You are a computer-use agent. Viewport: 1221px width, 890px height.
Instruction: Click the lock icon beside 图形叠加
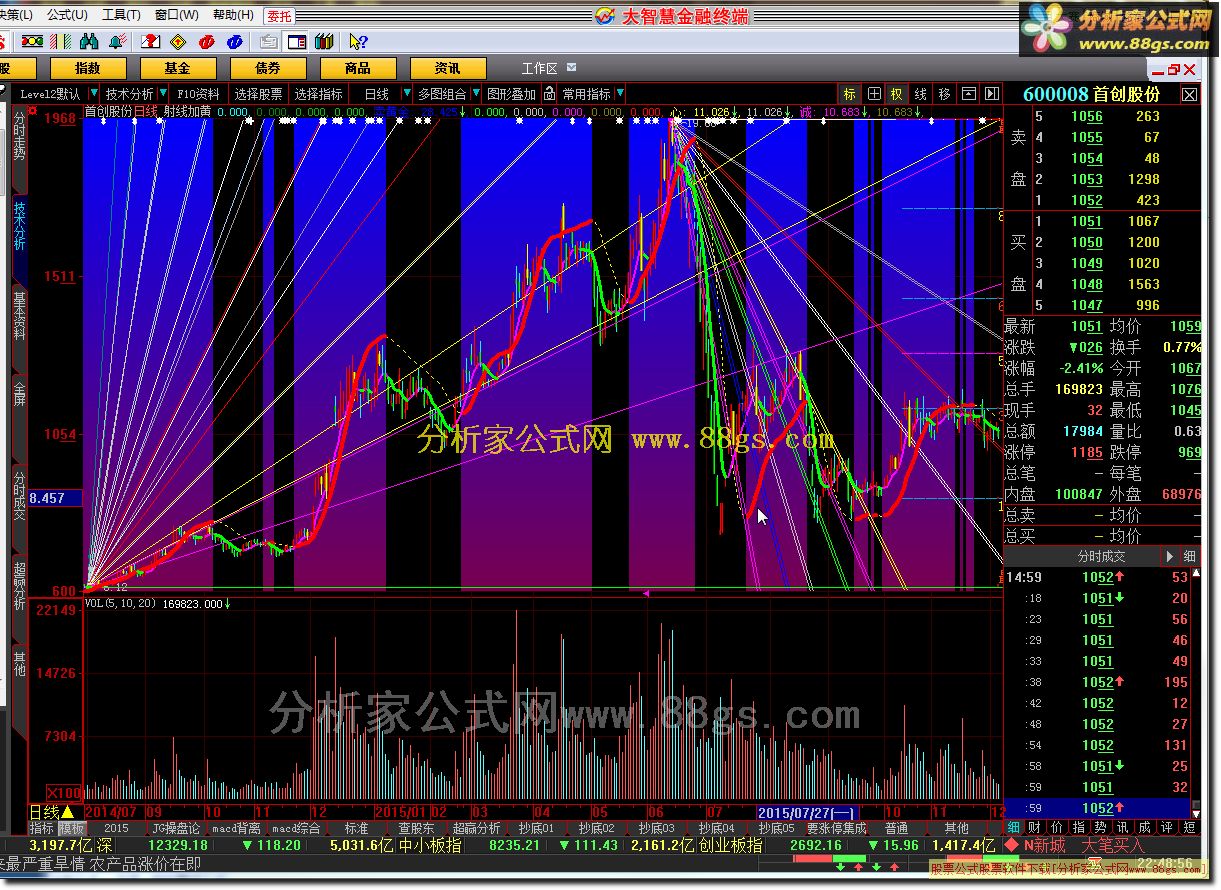pyautogui.click(x=551, y=94)
